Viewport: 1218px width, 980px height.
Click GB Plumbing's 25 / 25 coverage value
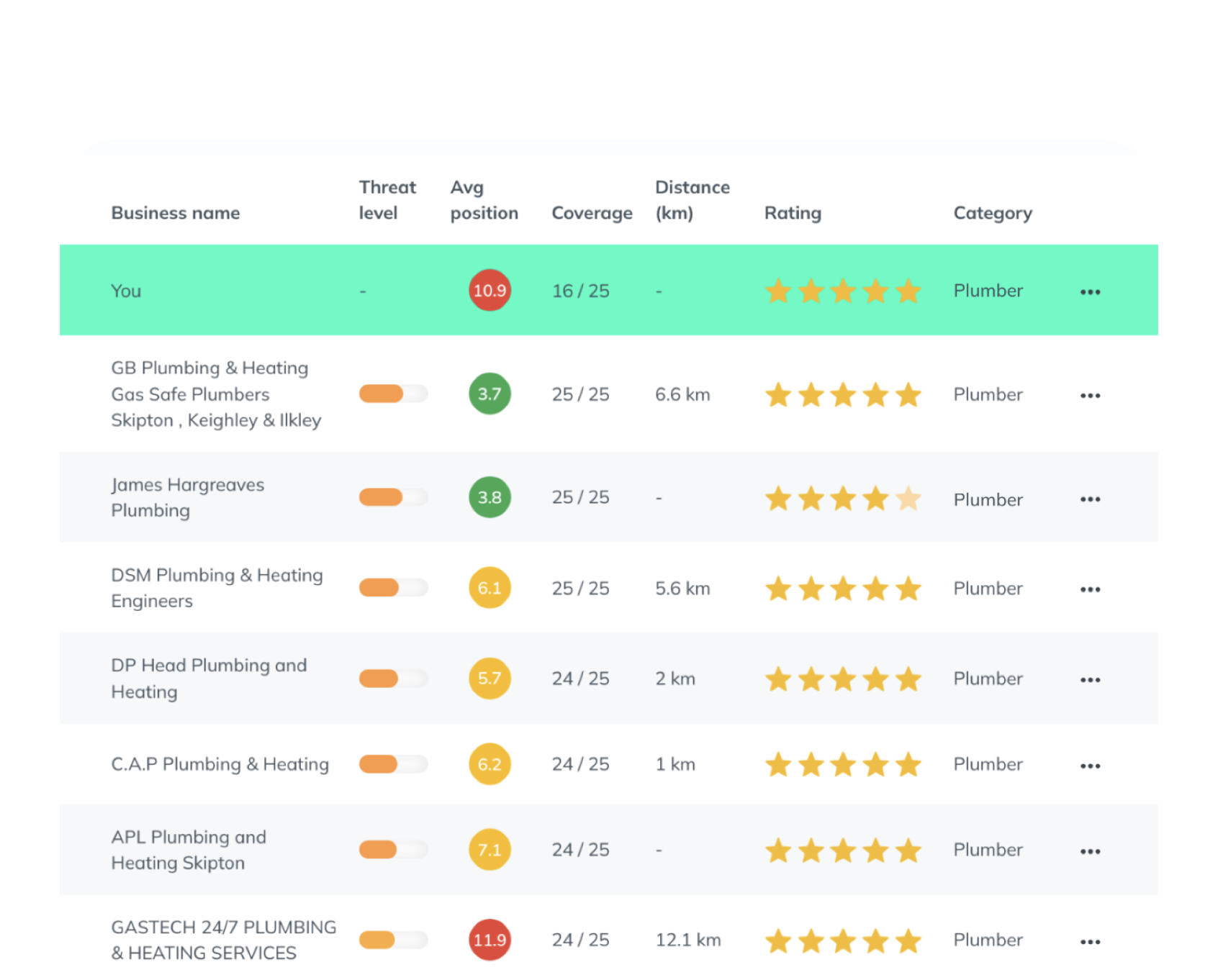(580, 394)
